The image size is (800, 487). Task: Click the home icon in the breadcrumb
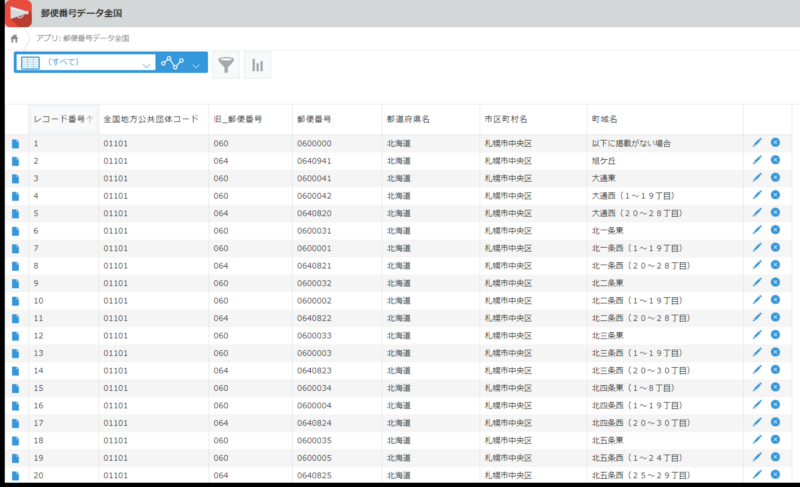14,38
